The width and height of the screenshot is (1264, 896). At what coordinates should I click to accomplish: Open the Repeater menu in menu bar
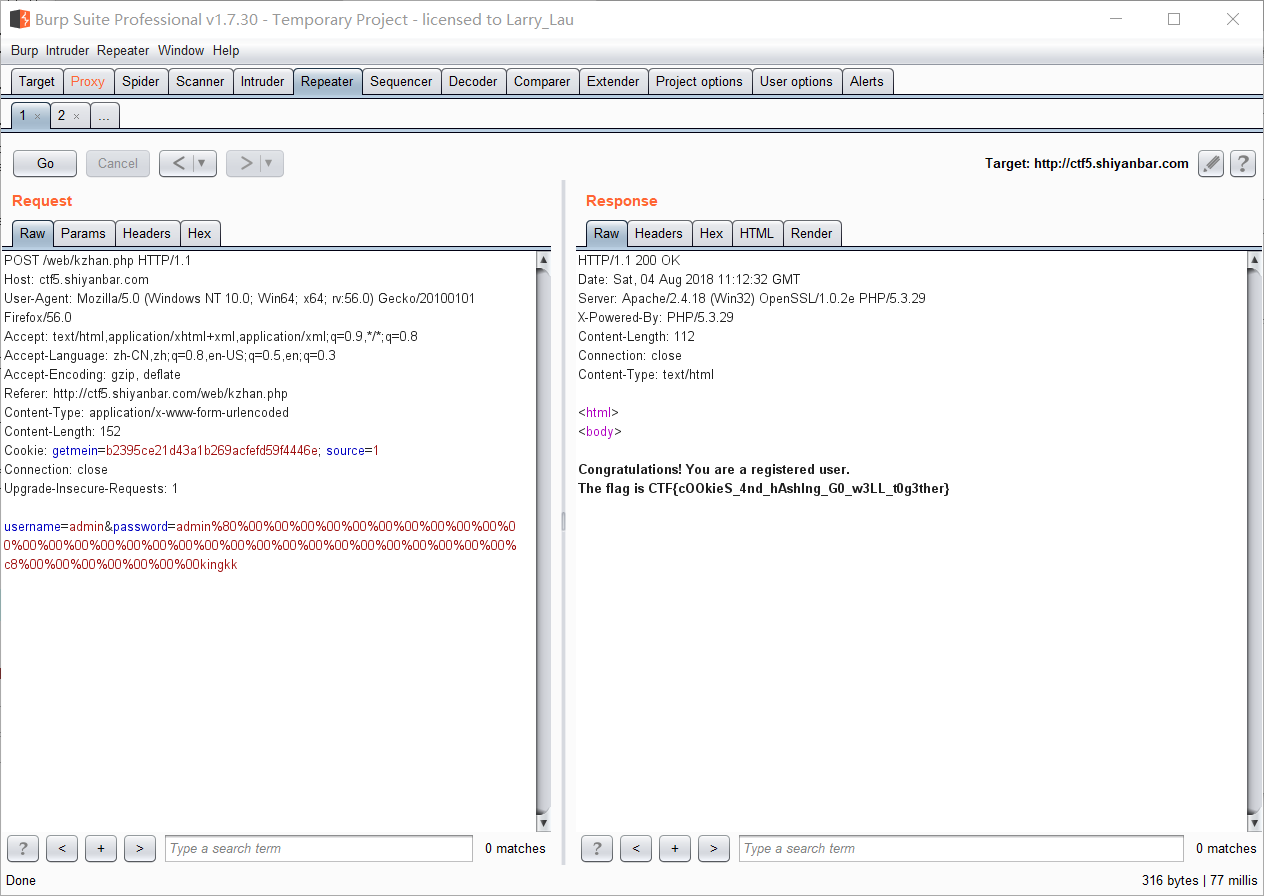(x=123, y=50)
